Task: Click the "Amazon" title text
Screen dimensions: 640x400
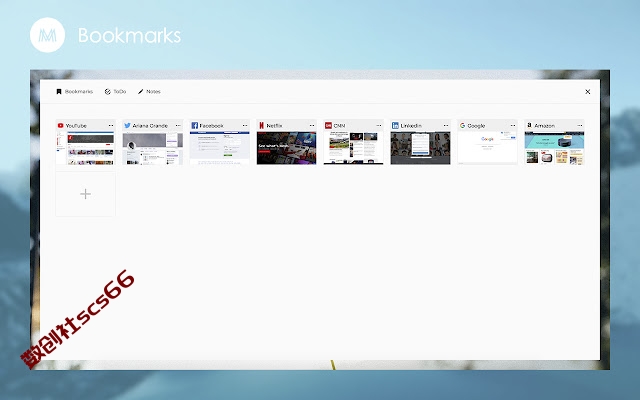Action: coord(544,126)
